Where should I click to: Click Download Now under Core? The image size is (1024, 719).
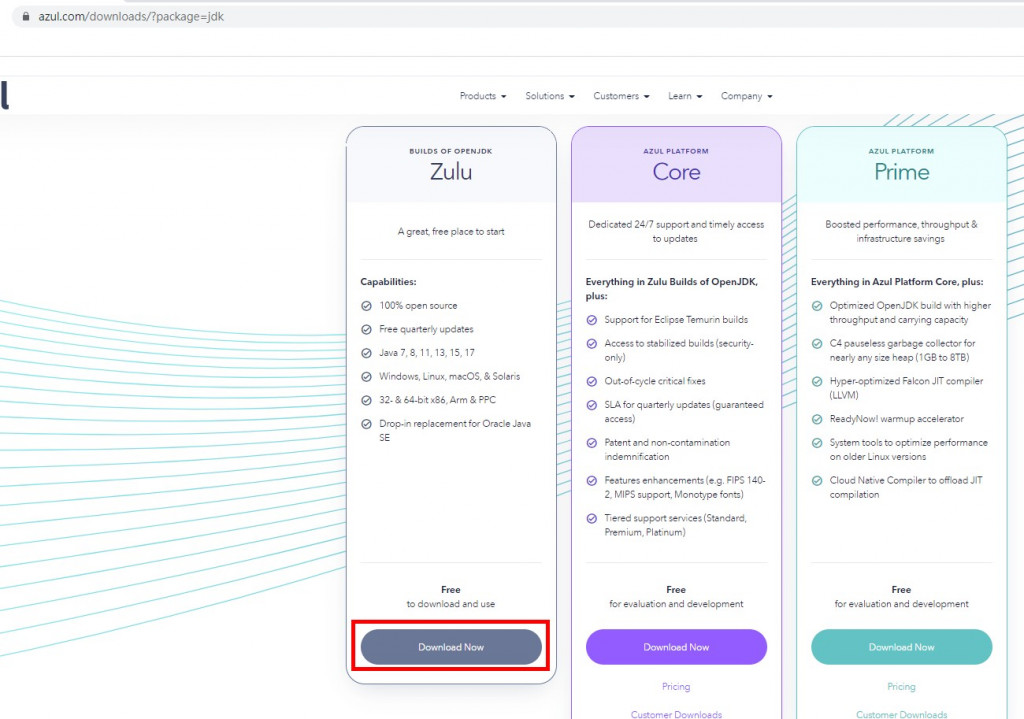click(x=676, y=647)
